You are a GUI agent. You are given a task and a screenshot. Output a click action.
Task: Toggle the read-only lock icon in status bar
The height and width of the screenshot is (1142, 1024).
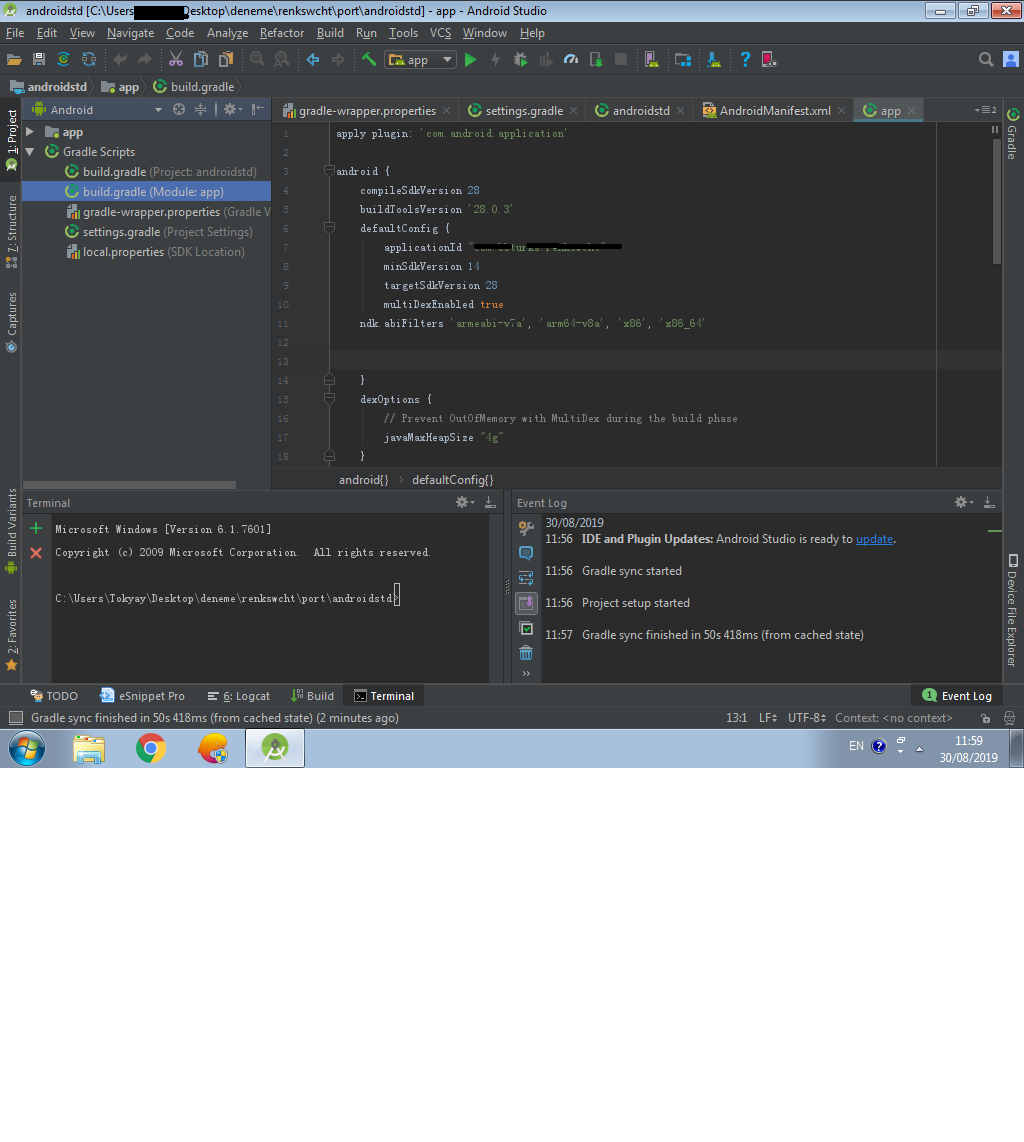pos(985,718)
